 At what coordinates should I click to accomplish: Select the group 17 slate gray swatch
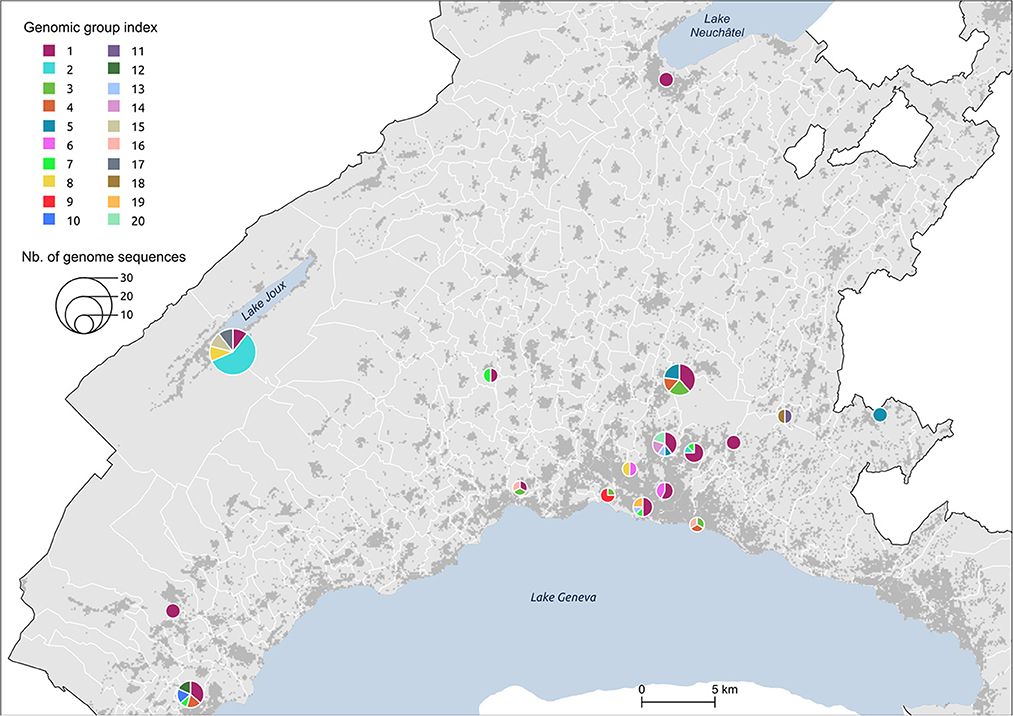point(114,163)
